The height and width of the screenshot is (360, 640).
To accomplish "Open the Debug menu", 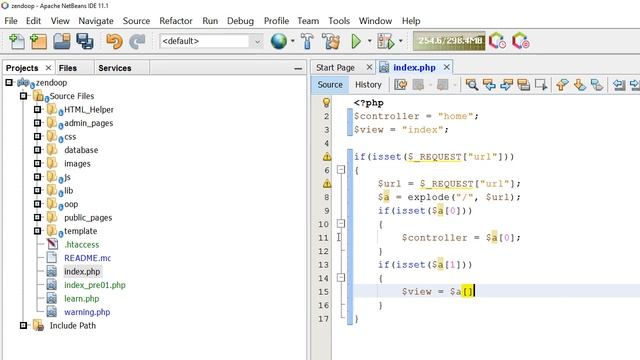I will tap(240, 21).
